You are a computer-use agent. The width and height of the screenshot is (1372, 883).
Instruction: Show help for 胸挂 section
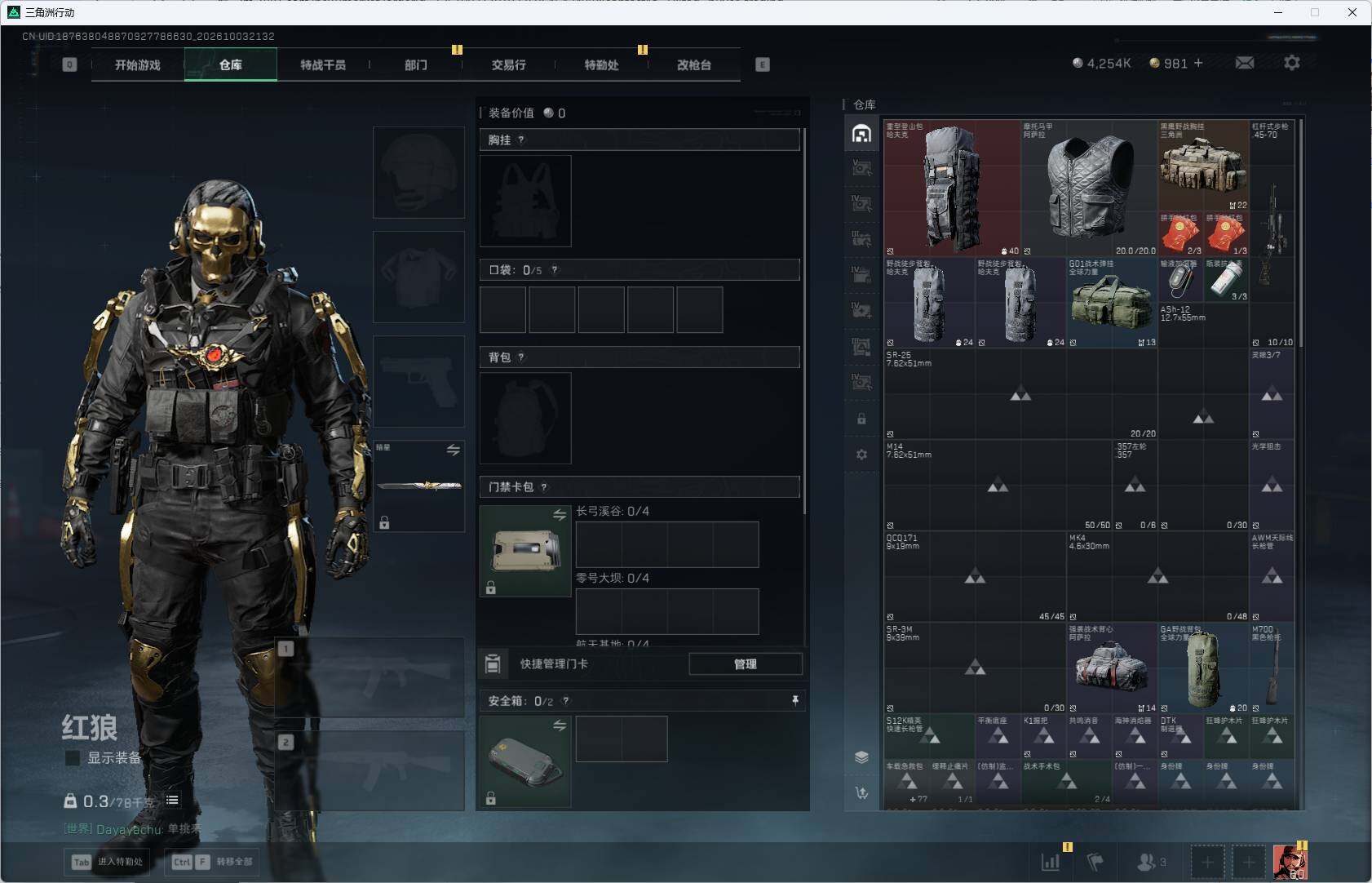[521, 140]
